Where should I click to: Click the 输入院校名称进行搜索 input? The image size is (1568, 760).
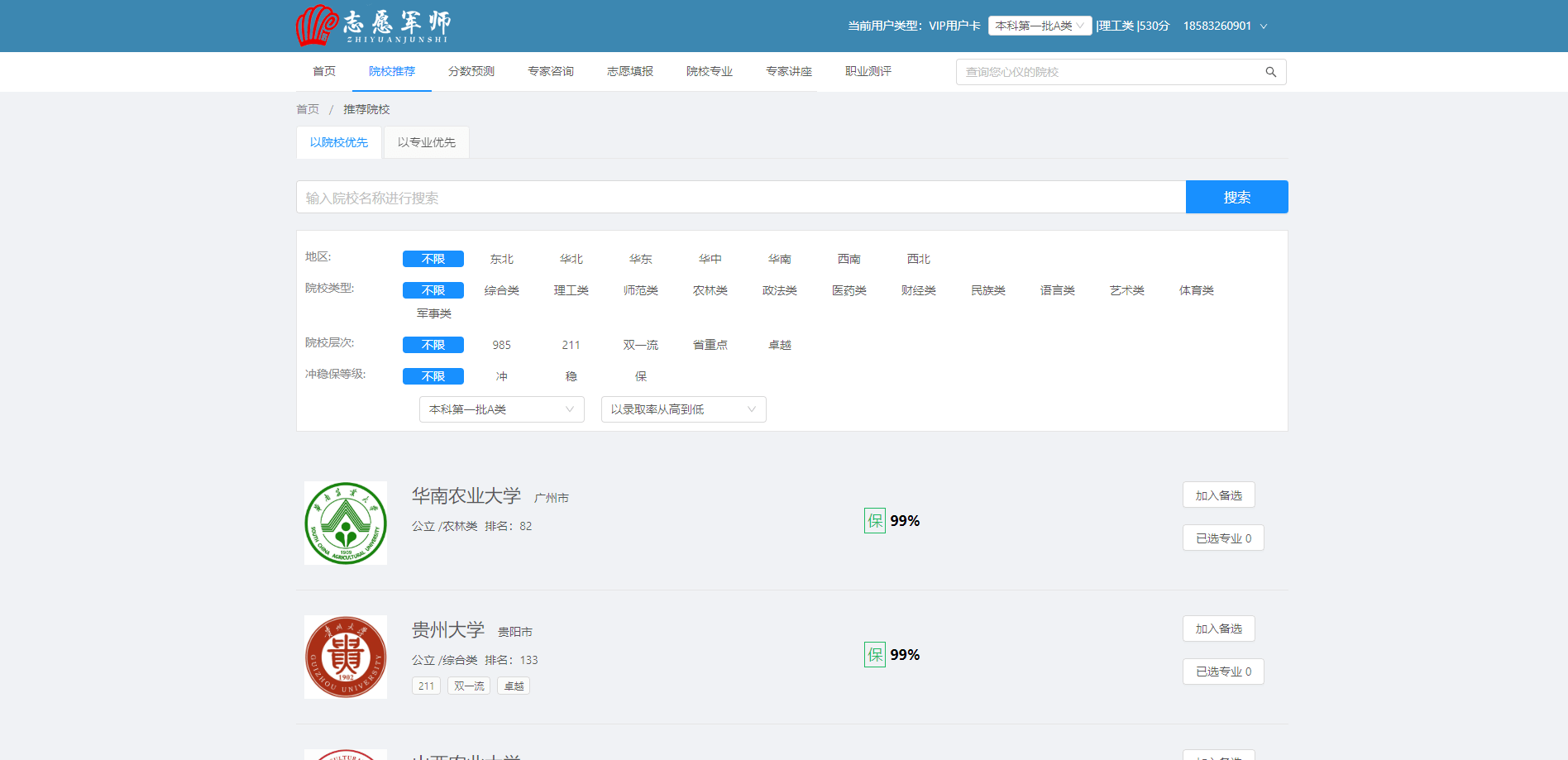741,197
